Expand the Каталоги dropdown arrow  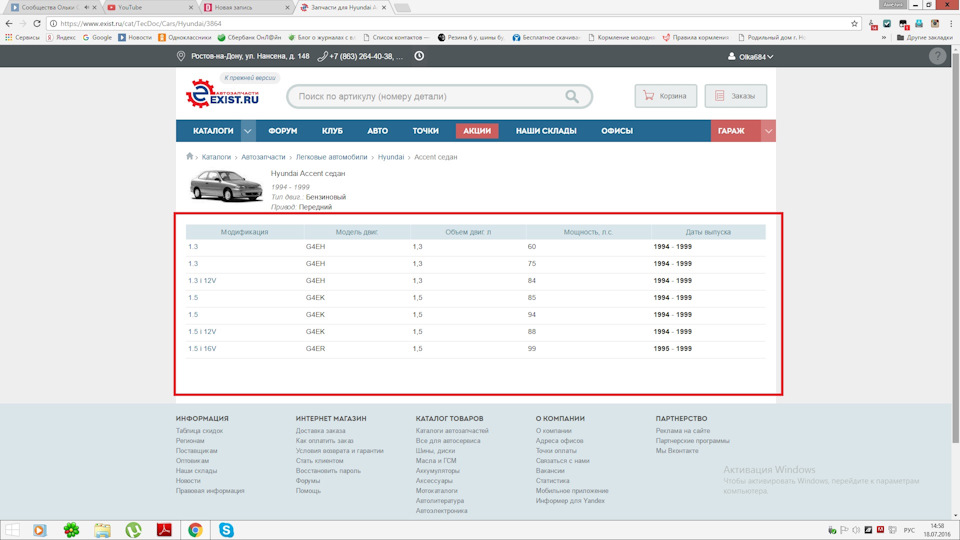point(247,131)
